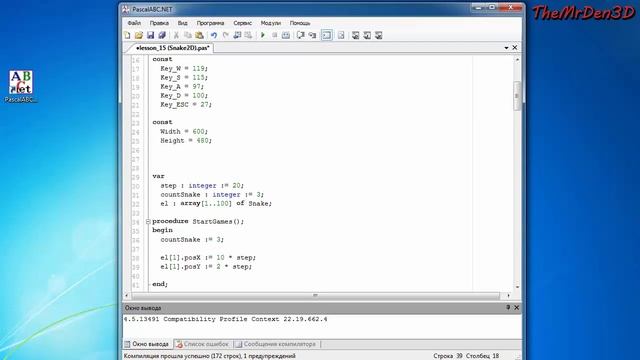Click the Save All icon

162,35
